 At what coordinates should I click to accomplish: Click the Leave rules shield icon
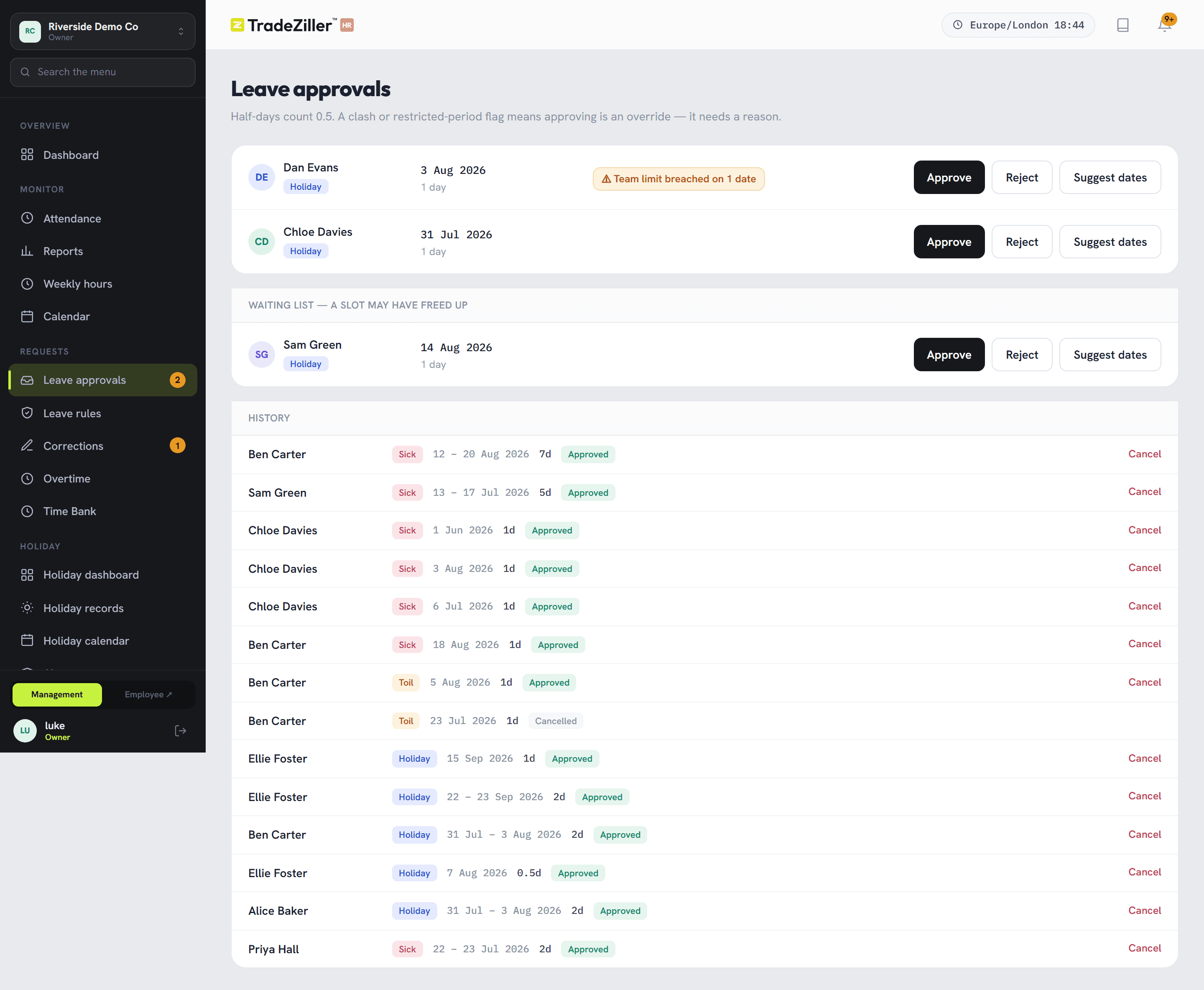pyautogui.click(x=27, y=413)
